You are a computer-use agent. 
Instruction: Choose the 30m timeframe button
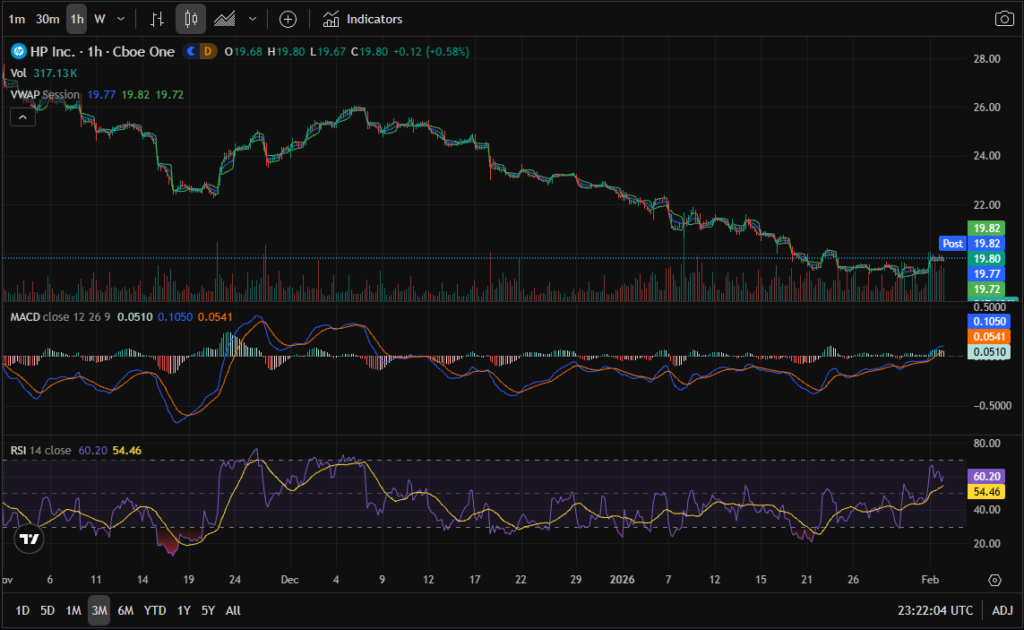point(47,19)
